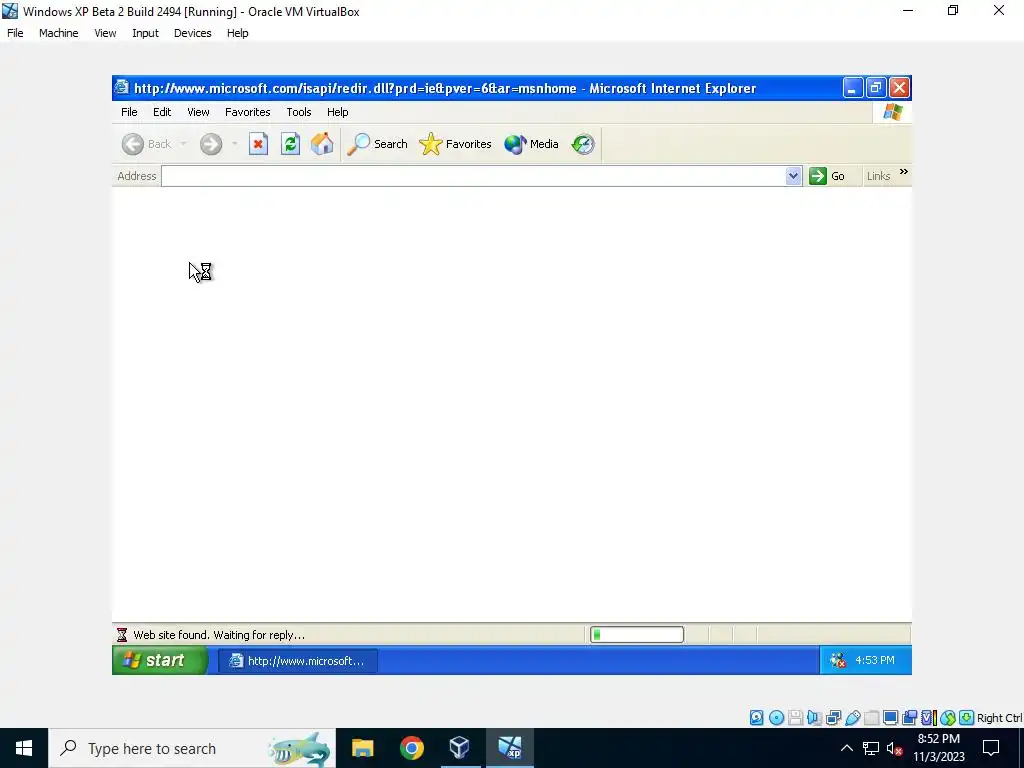Open Back button history dropdown arrow

tap(184, 144)
